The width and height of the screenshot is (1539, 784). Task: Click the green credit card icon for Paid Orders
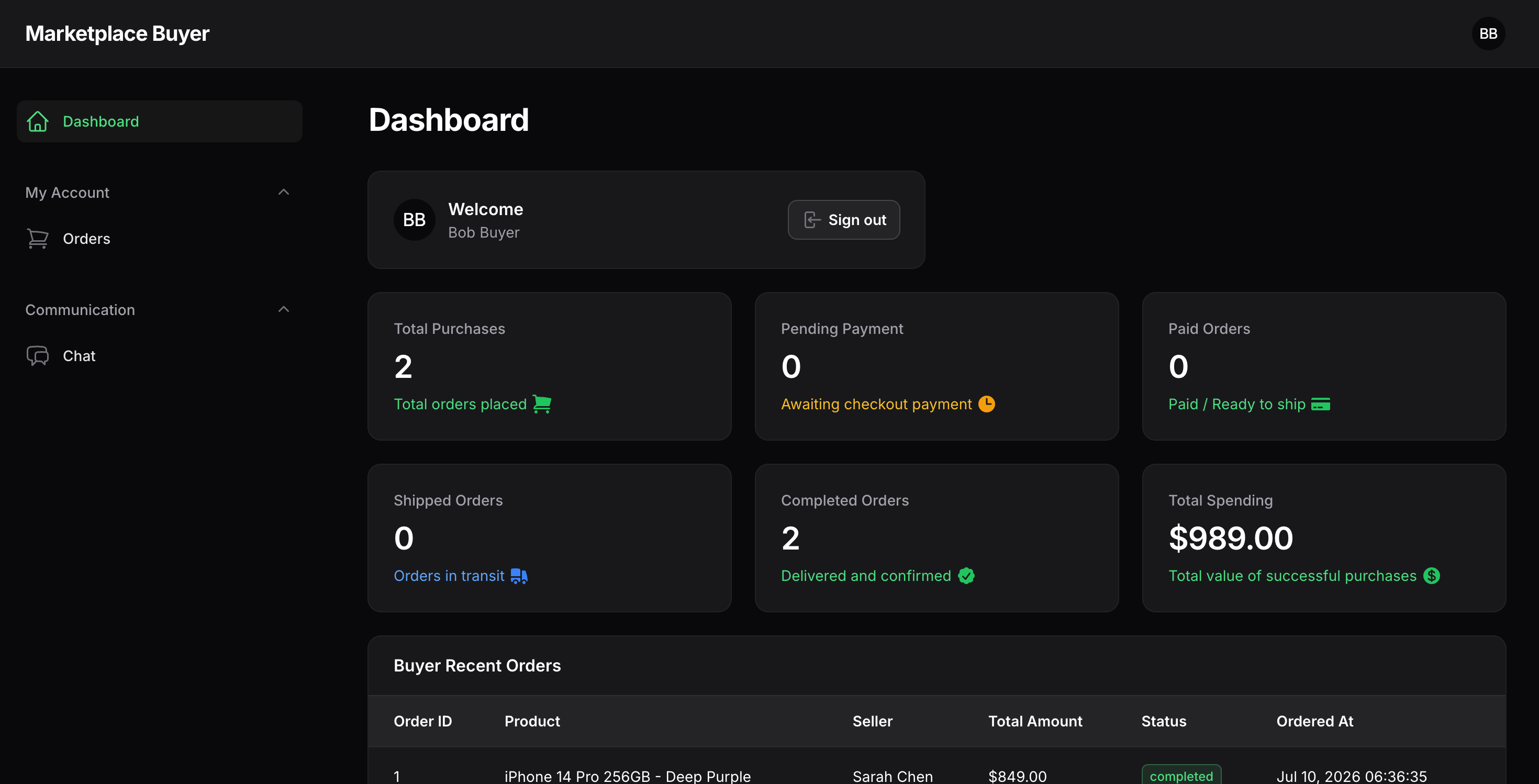(1320, 404)
